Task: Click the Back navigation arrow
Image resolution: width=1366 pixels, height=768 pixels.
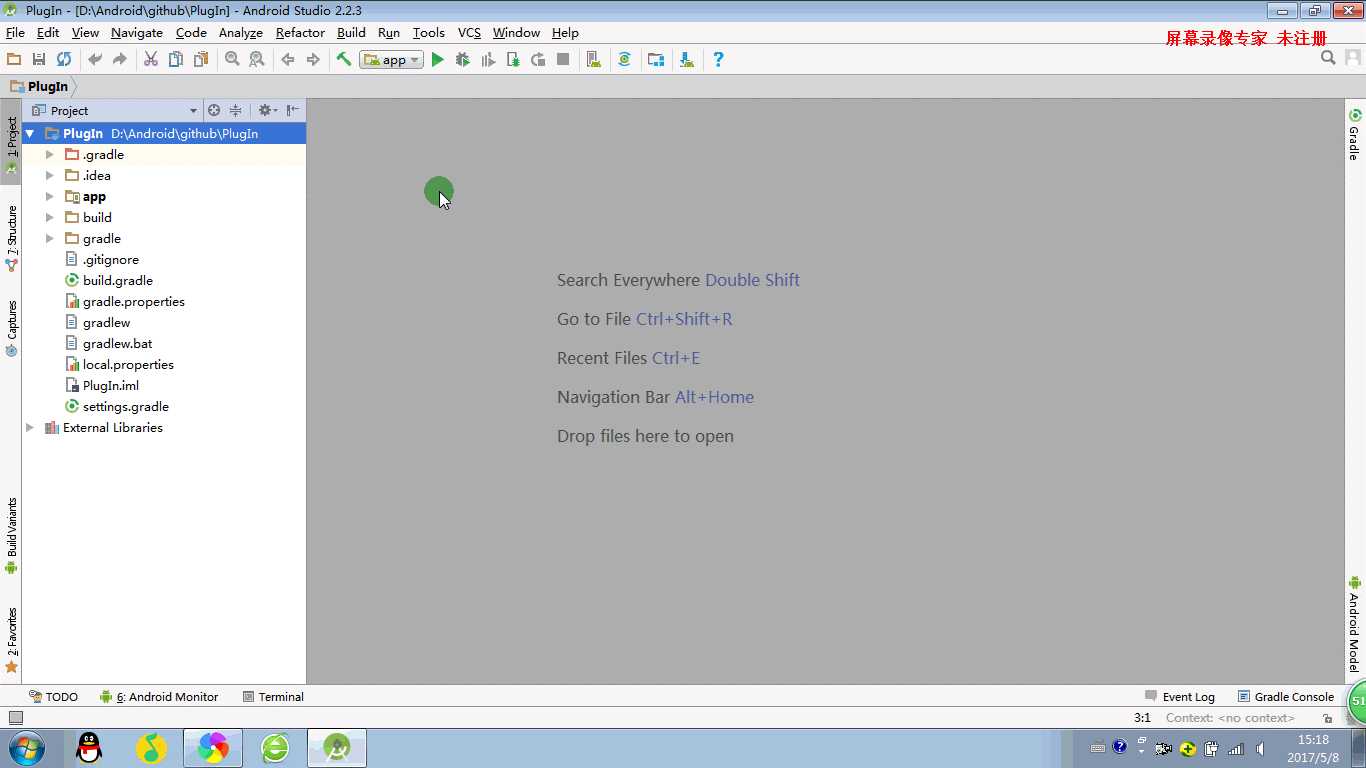Action: click(x=288, y=59)
